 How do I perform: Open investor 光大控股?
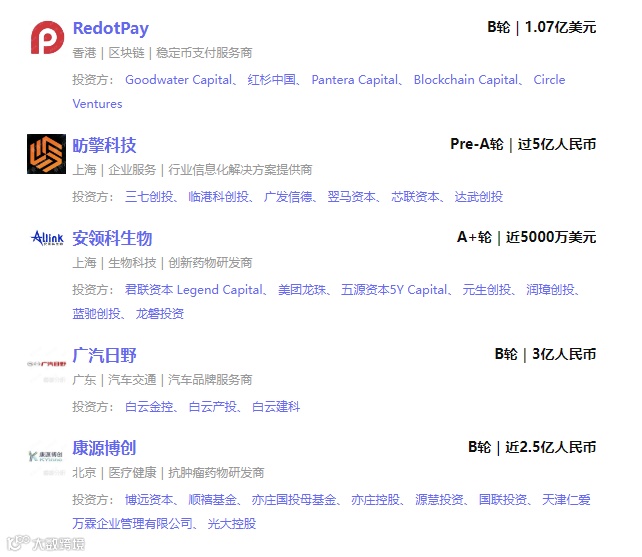click(x=232, y=523)
